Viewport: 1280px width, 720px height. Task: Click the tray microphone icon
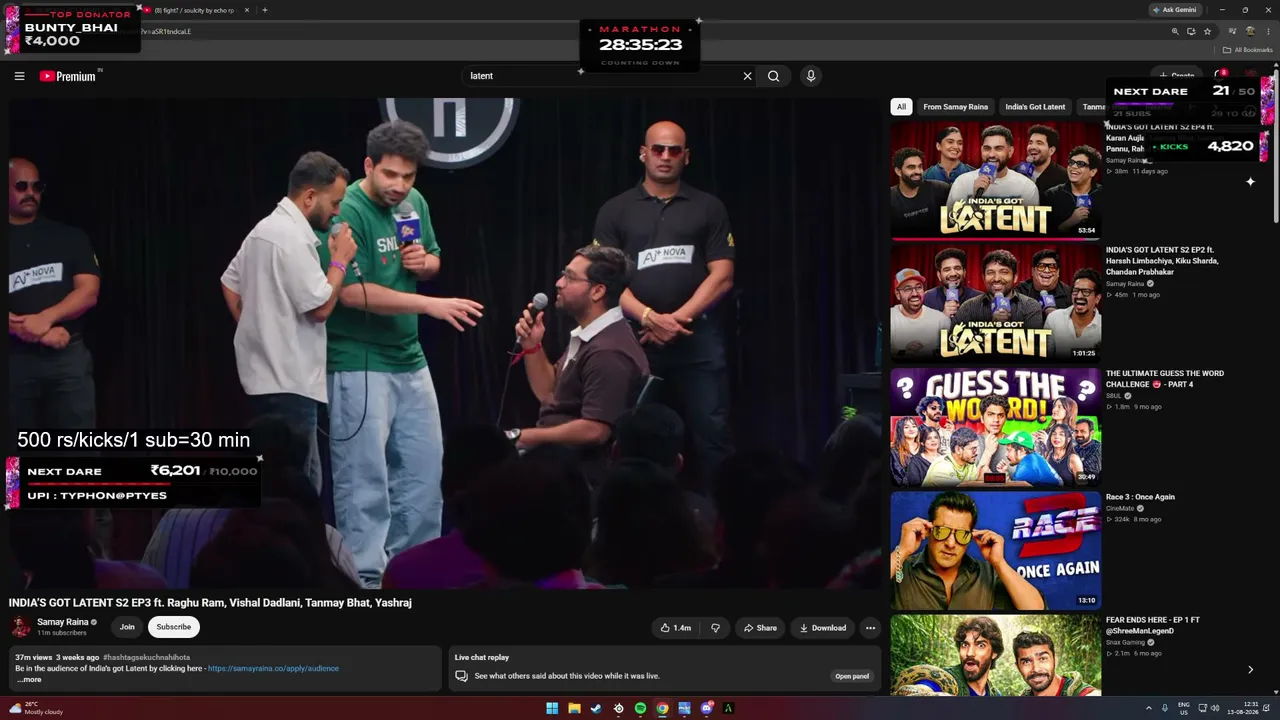tap(1165, 709)
